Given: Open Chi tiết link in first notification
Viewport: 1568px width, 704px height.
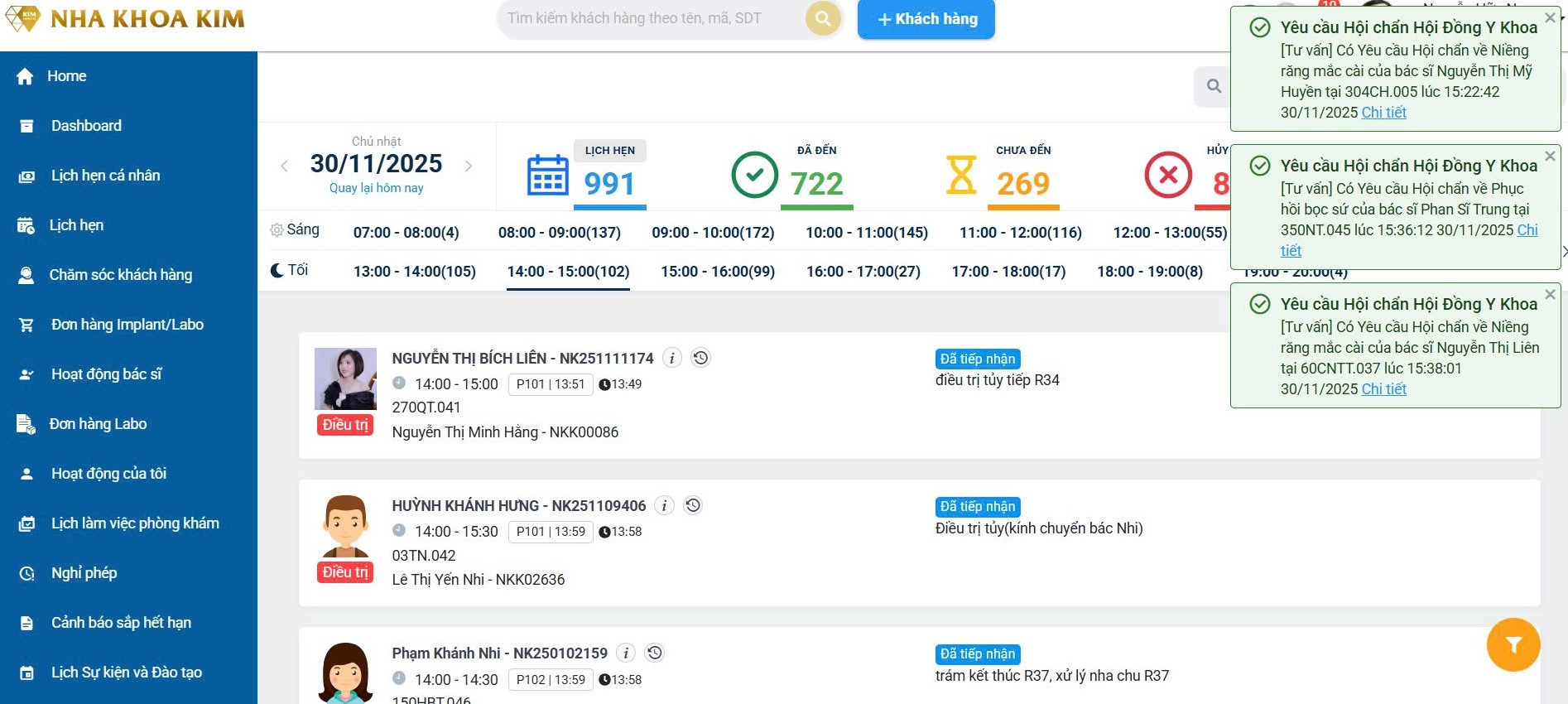Looking at the screenshot, I should pos(1383,113).
